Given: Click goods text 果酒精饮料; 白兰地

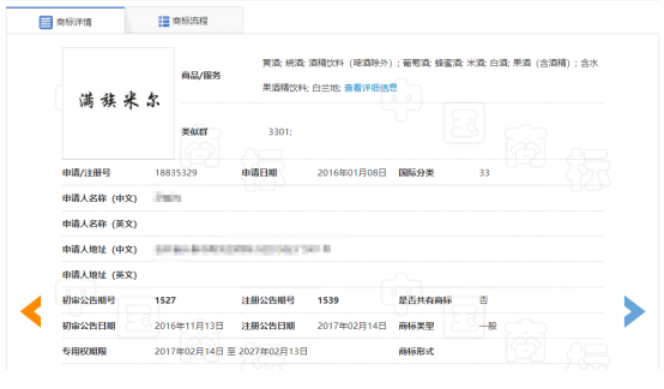Looking at the screenshot, I should tap(301, 88).
